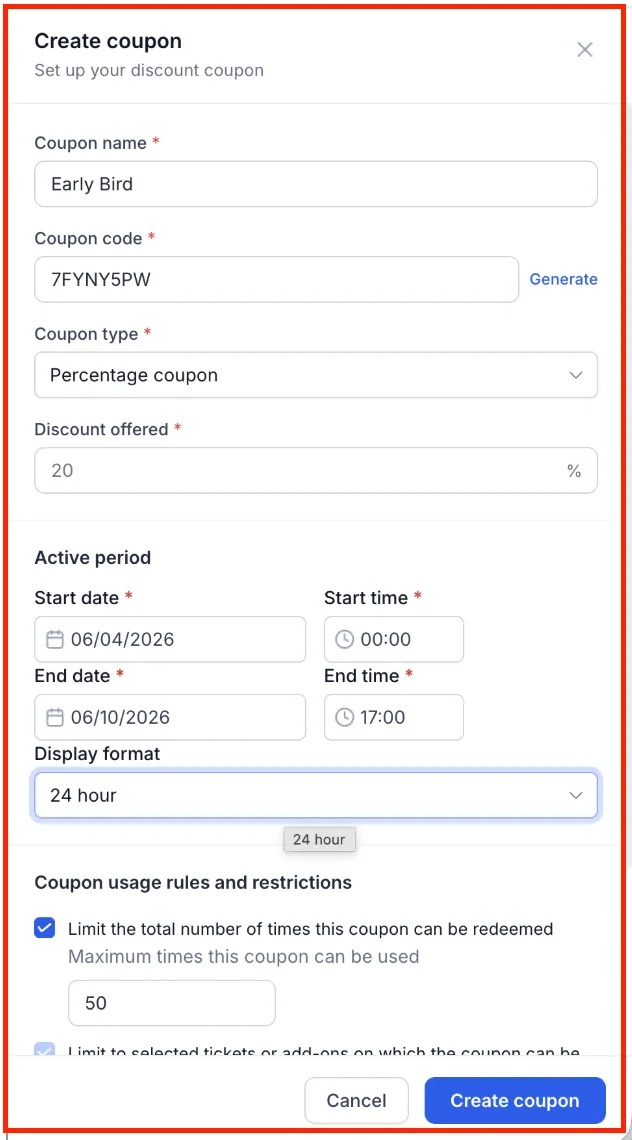The width and height of the screenshot is (632, 1140).
Task: Click the End time field showing 17:00
Action: pyautogui.click(x=394, y=718)
